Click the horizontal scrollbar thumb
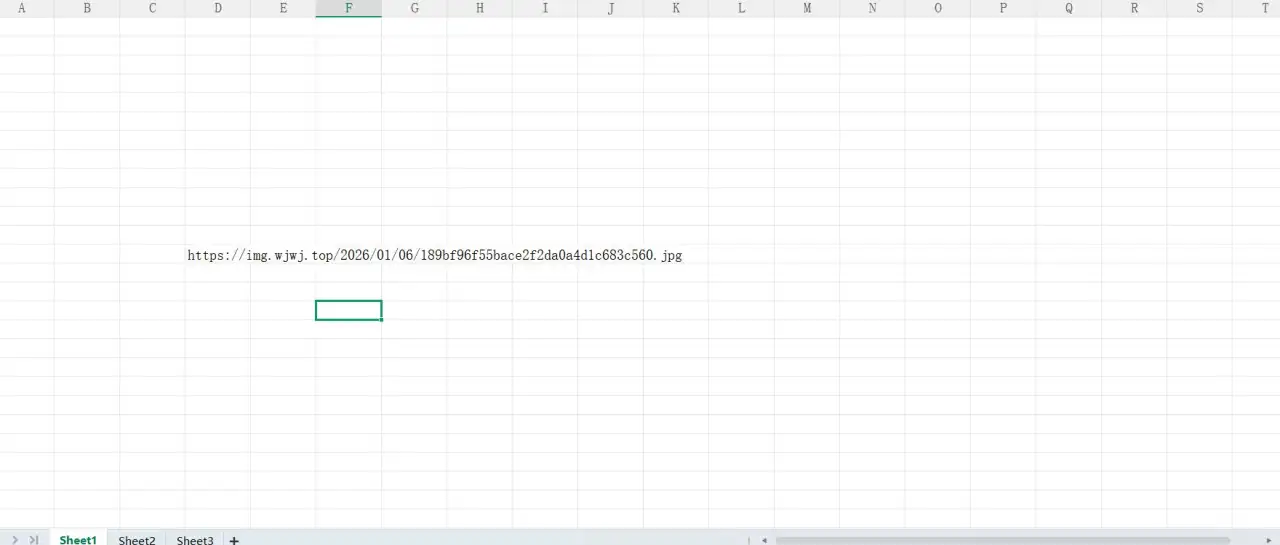The image size is (1280, 545). (1002, 540)
